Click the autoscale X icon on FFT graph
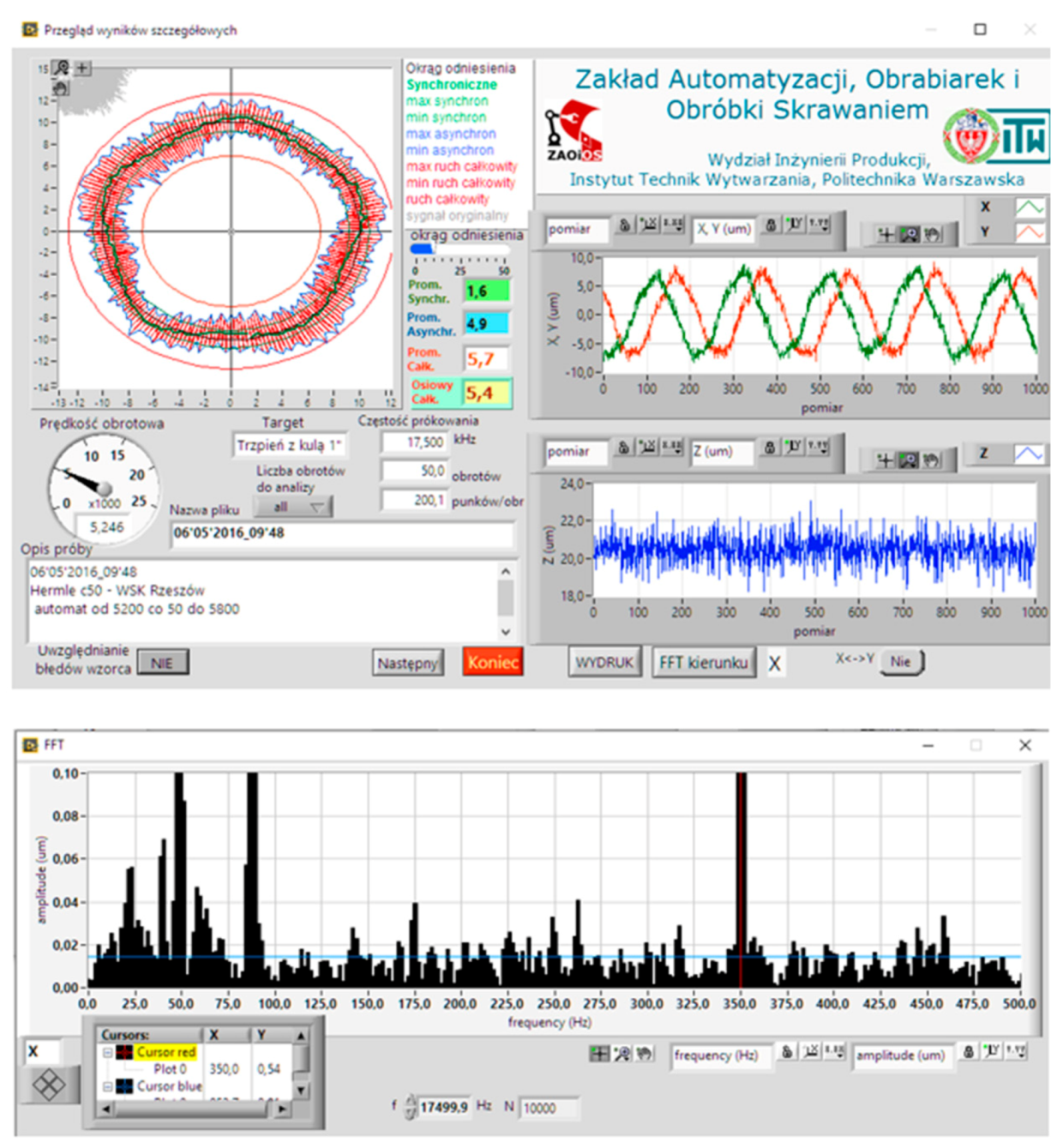This screenshot has height=1148, width=1063. 811,1055
